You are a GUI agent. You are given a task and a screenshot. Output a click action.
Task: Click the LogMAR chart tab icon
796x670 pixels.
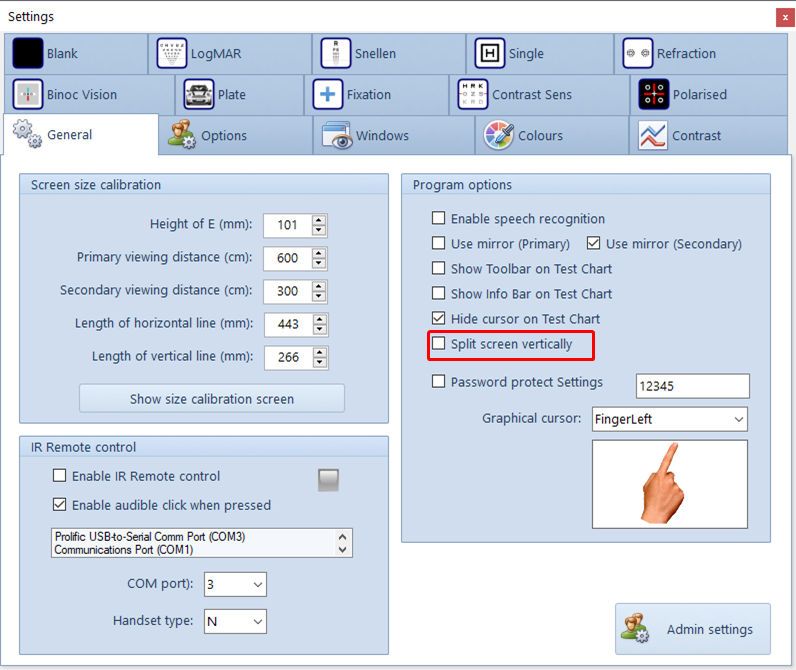coord(172,54)
